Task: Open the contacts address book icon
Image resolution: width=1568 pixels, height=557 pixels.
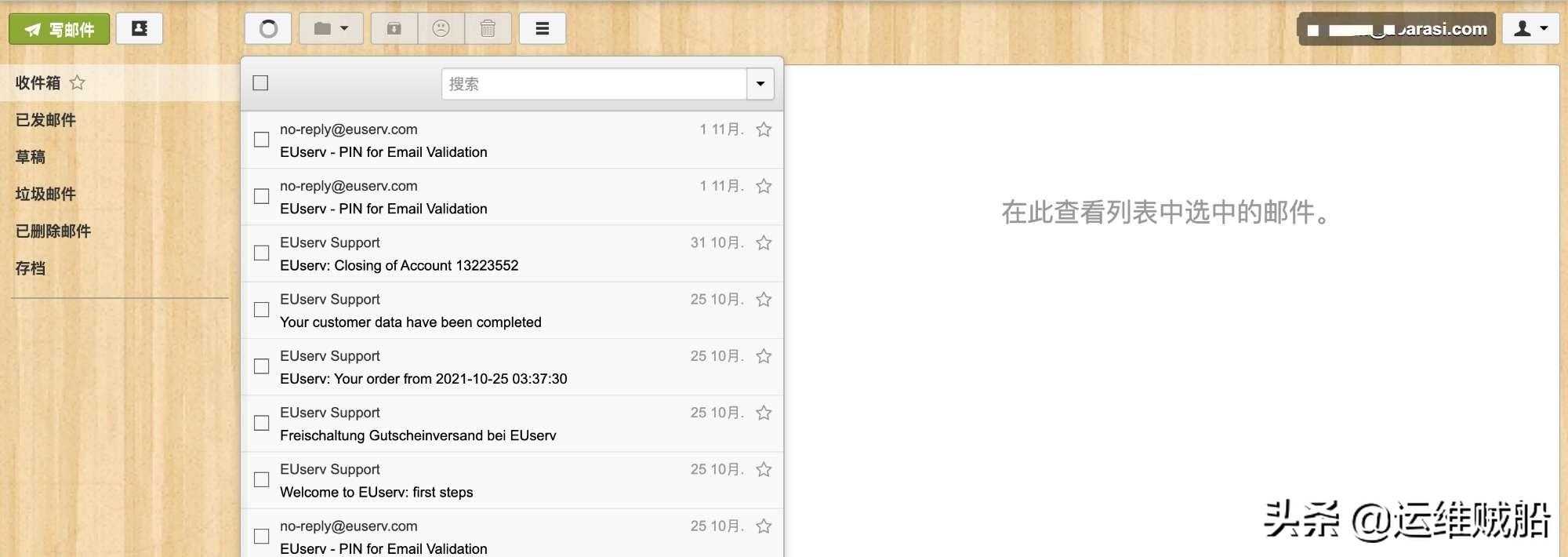Action: [x=140, y=29]
